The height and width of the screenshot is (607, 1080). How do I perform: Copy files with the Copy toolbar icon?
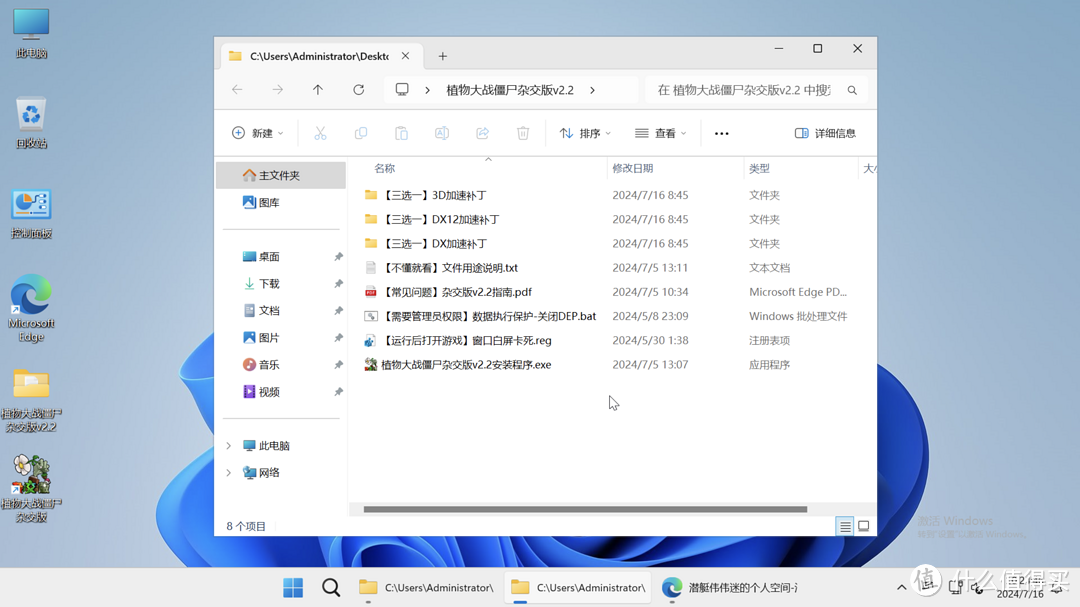point(360,132)
